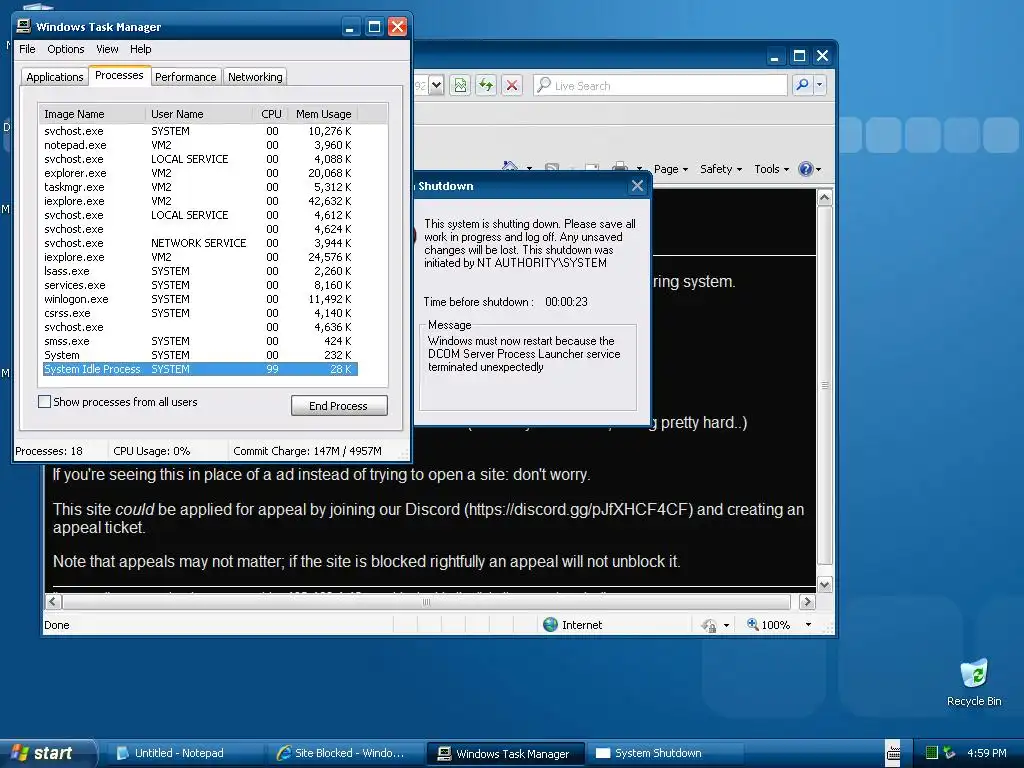Click the green CPU meter tray icon
Viewport: 1024px width, 768px height.
coord(932,753)
